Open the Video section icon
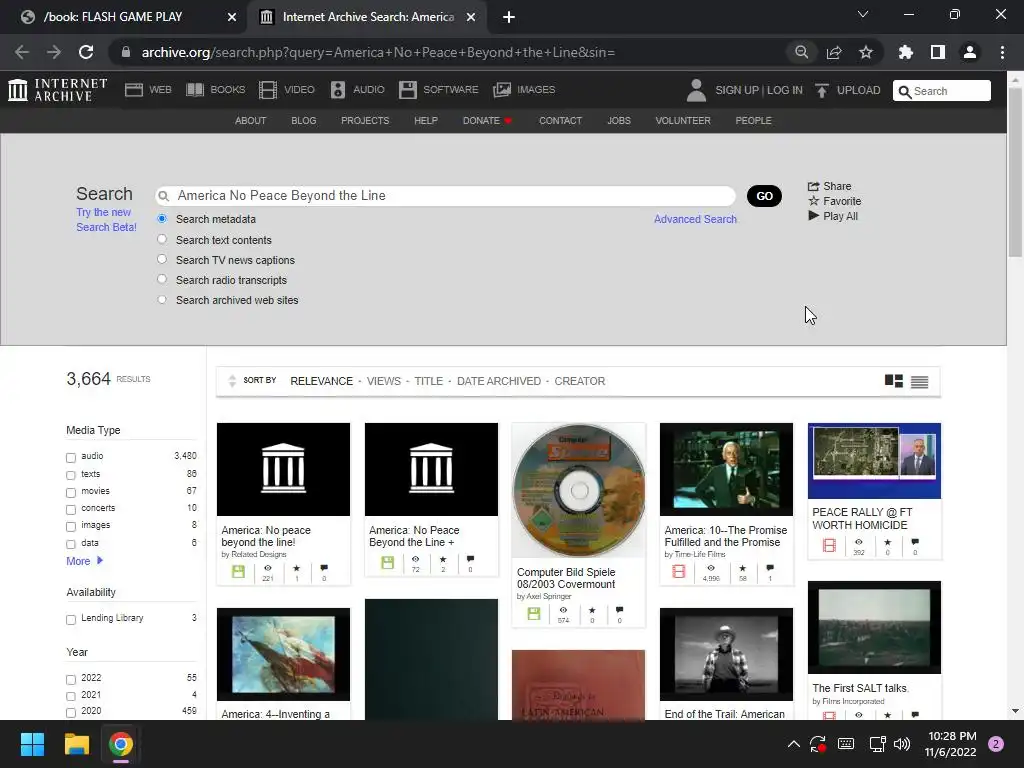The image size is (1024, 768). (268, 90)
